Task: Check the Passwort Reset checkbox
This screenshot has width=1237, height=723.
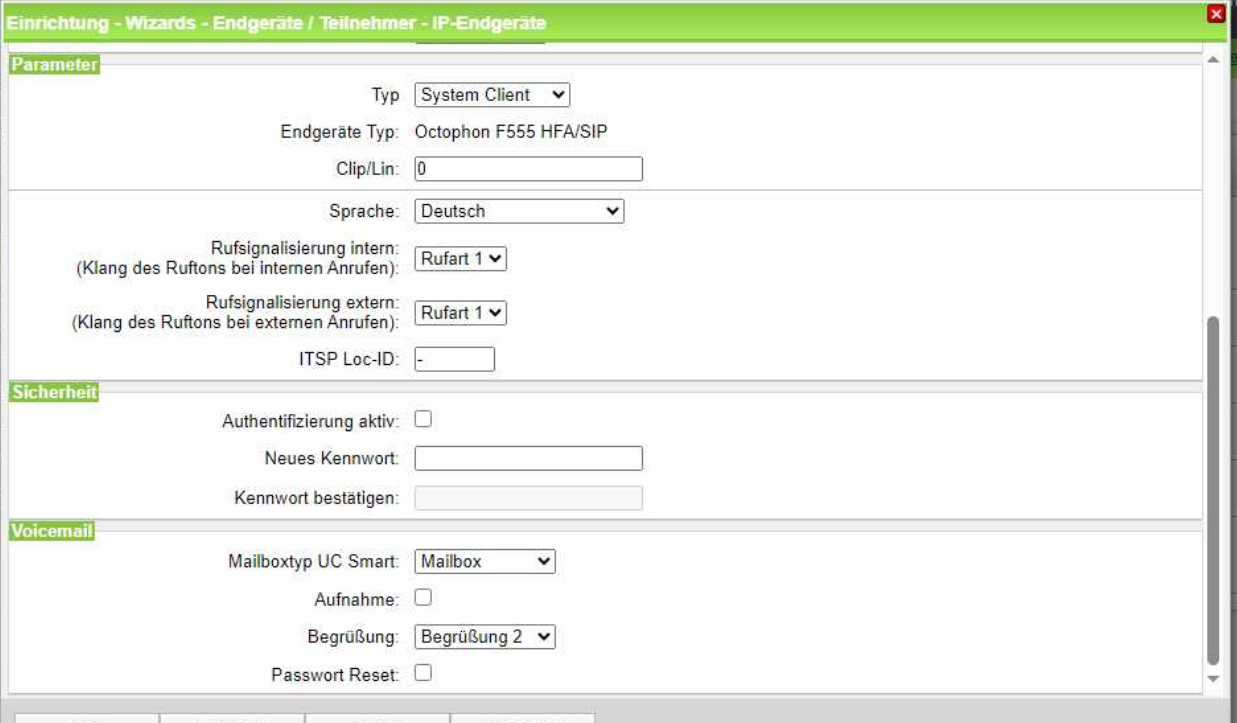Action: (x=423, y=673)
